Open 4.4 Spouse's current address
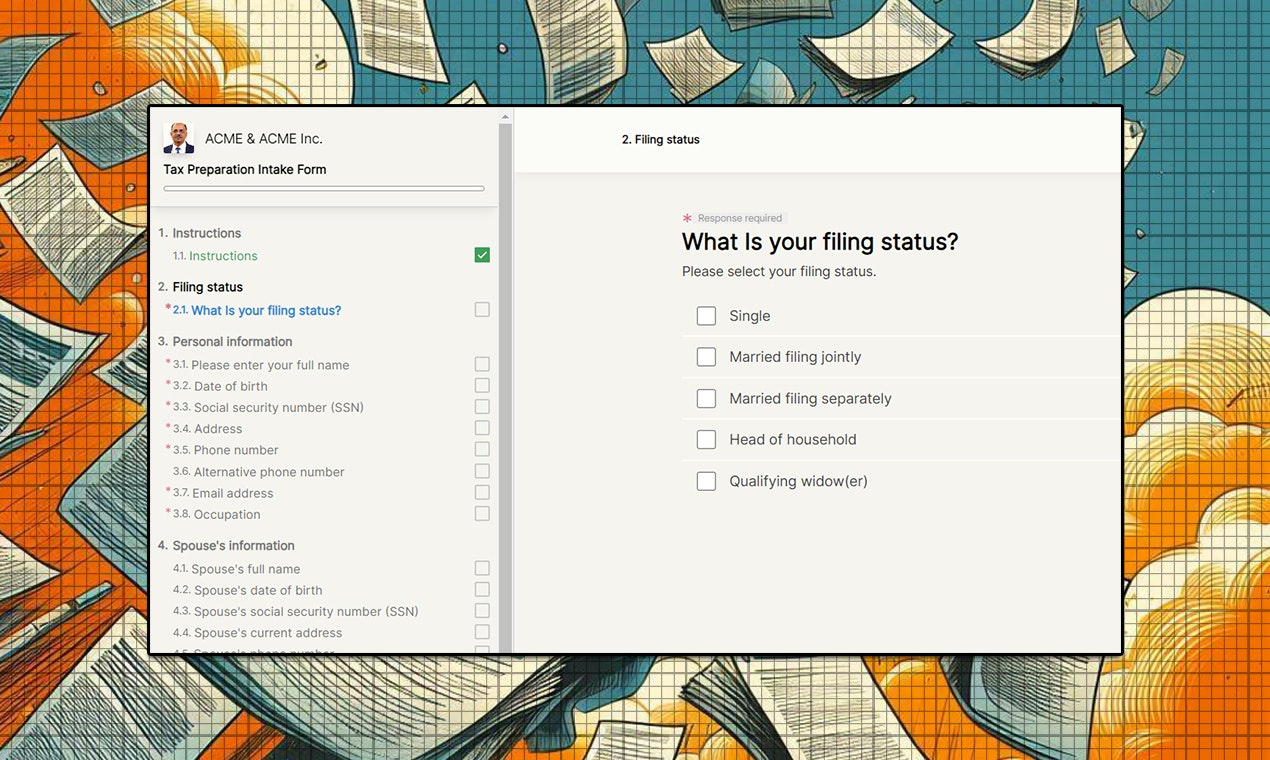The image size is (1270, 760). pos(257,633)
